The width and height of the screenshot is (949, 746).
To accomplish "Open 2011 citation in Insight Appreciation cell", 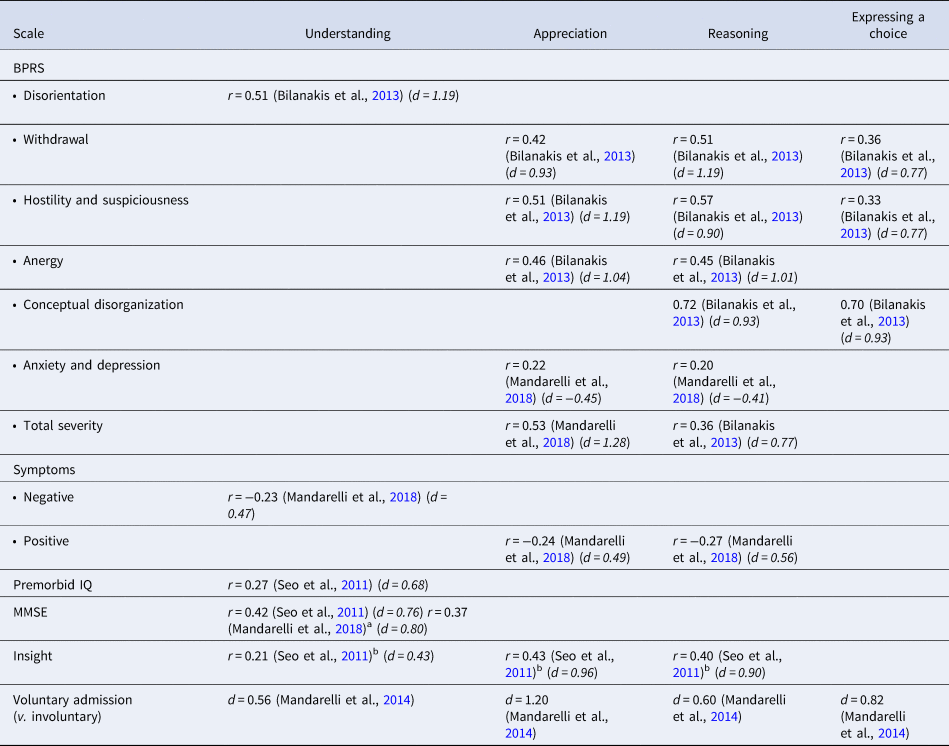I will coord(520,672).
